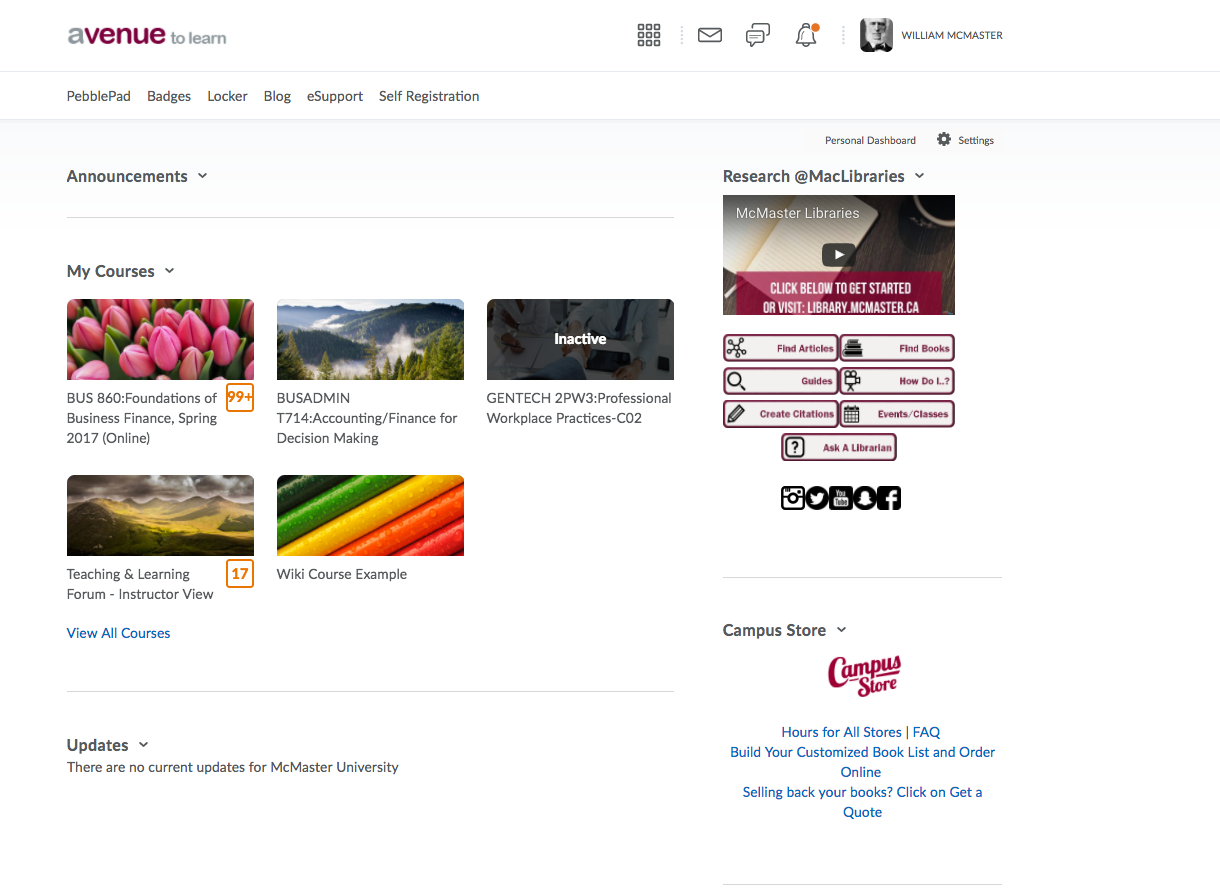This screenshot has width=1220, height=894.
Task: Open the library's Snapchat icon
Action: (865, 497)
